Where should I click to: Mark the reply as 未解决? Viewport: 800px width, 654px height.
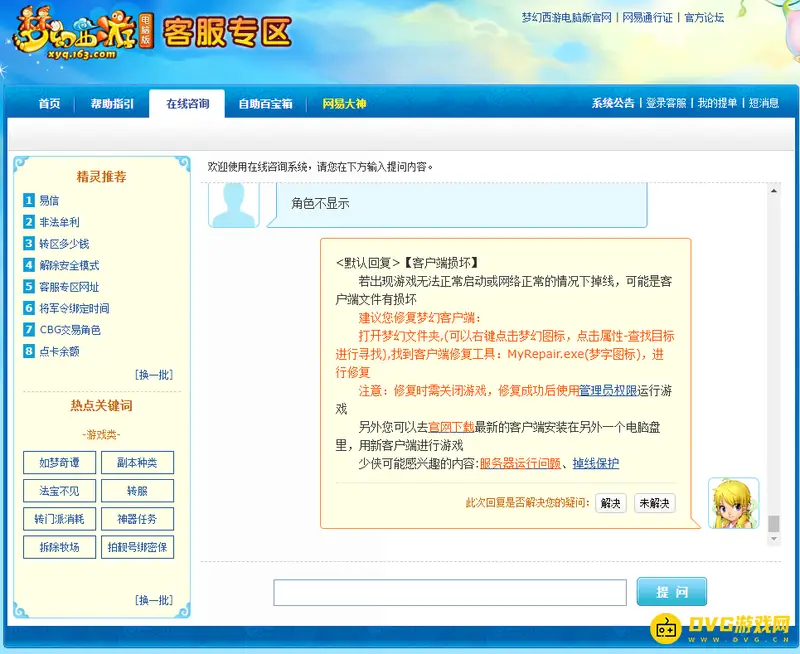tap(655, 503)
